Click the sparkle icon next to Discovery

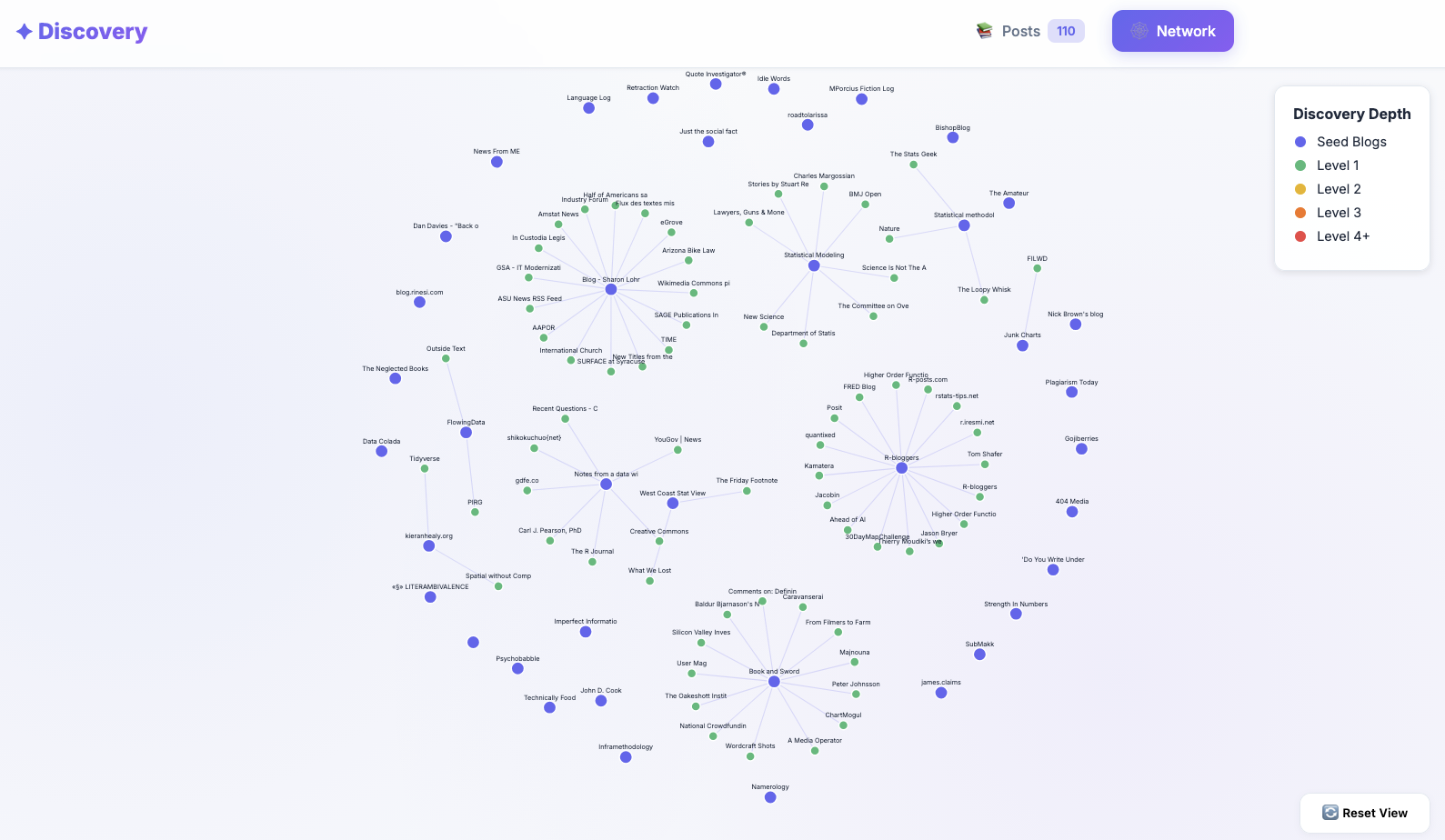(x=22, y=31)
